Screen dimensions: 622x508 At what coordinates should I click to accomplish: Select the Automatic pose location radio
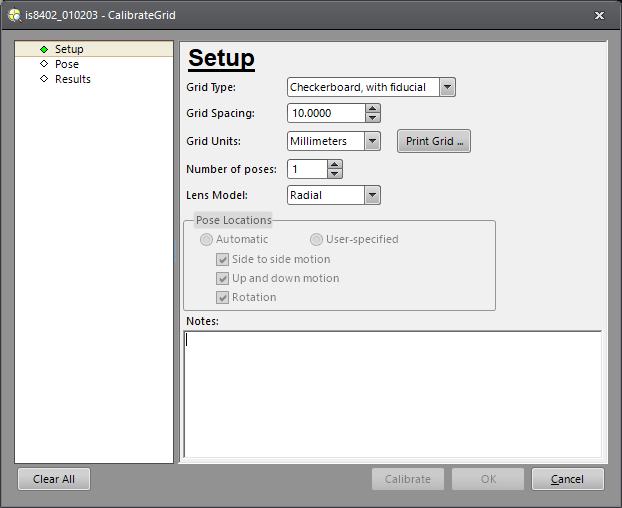(x=207, y=239)
